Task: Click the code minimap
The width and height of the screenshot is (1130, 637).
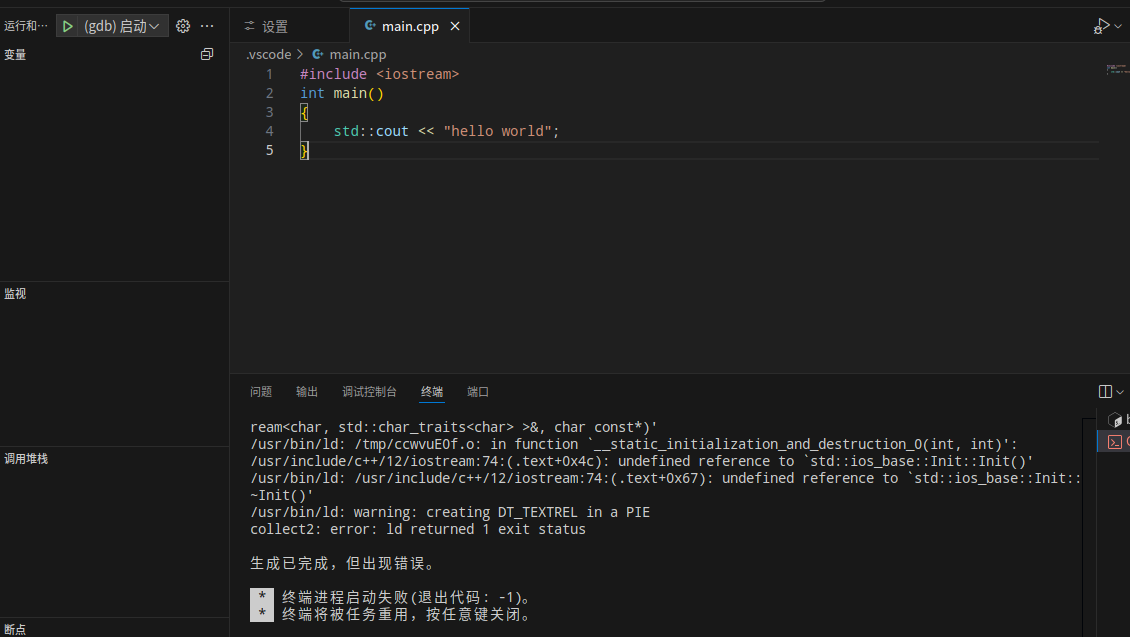Action: [x=1117, y=69]
